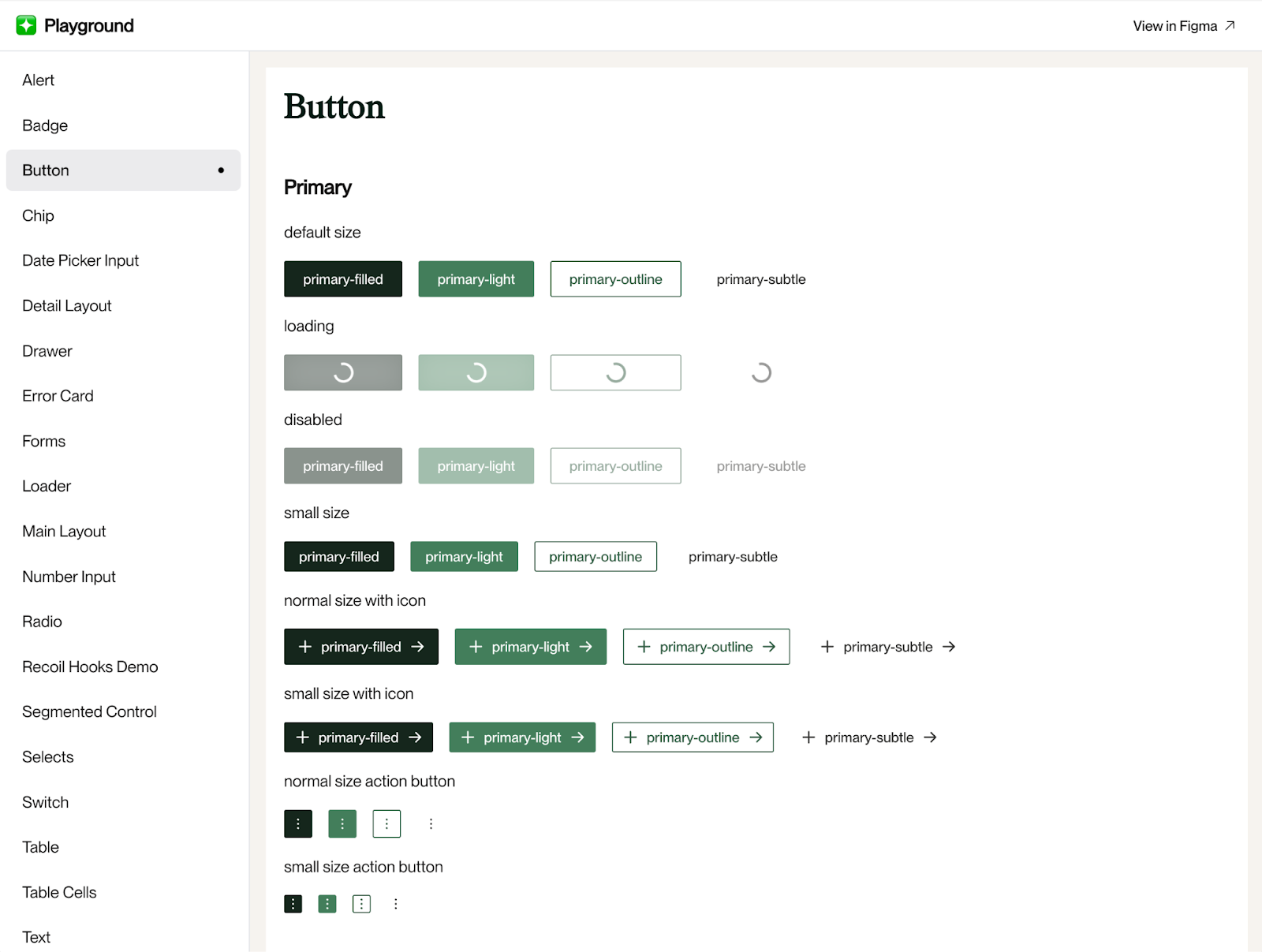Click the outlined small-size action button
Image resolution: width=1262 pixels, height=952 pixels.
361,904
